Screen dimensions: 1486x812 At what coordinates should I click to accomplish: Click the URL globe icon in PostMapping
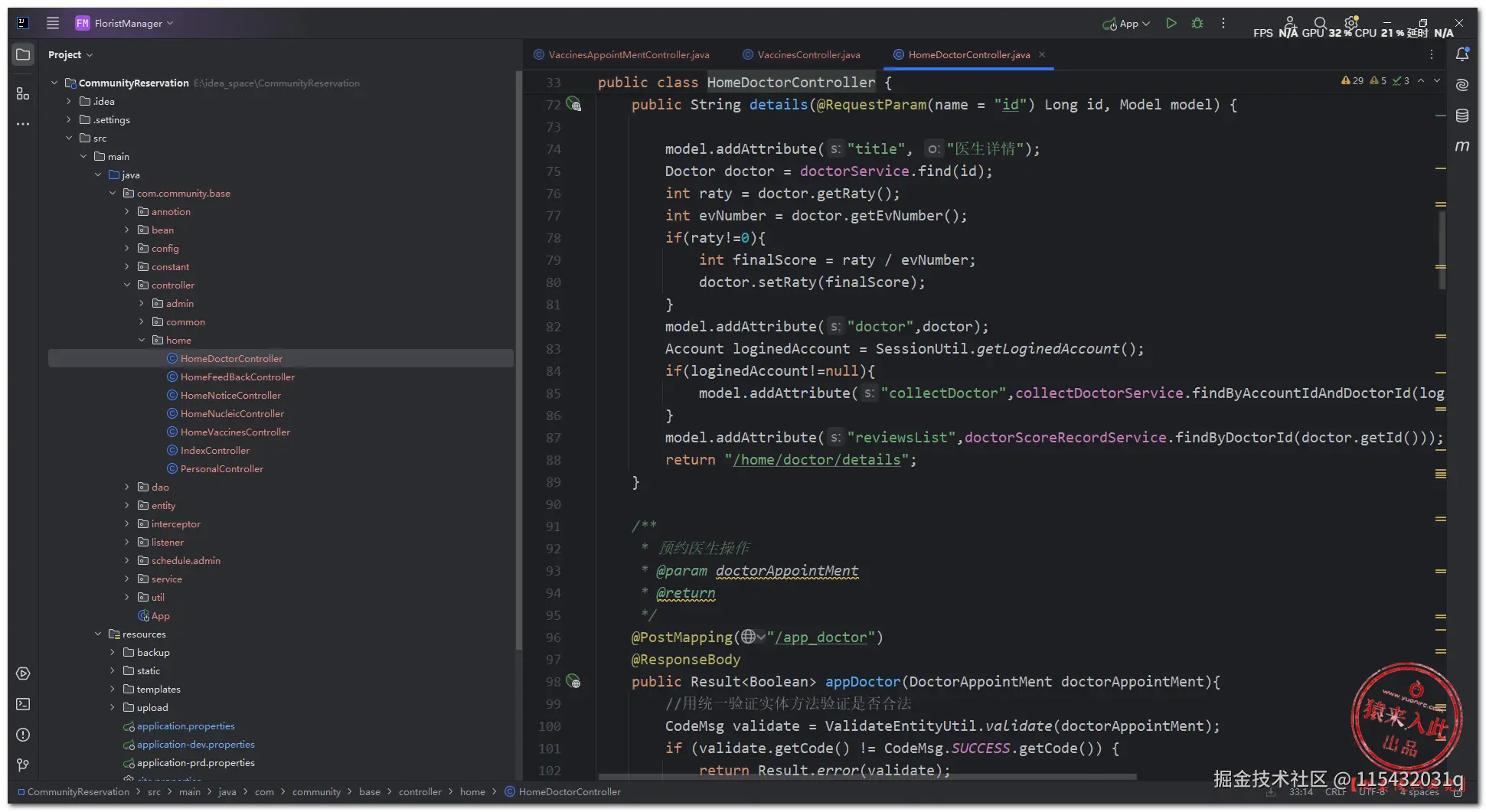pyautogui.click(x=749, y=637)
